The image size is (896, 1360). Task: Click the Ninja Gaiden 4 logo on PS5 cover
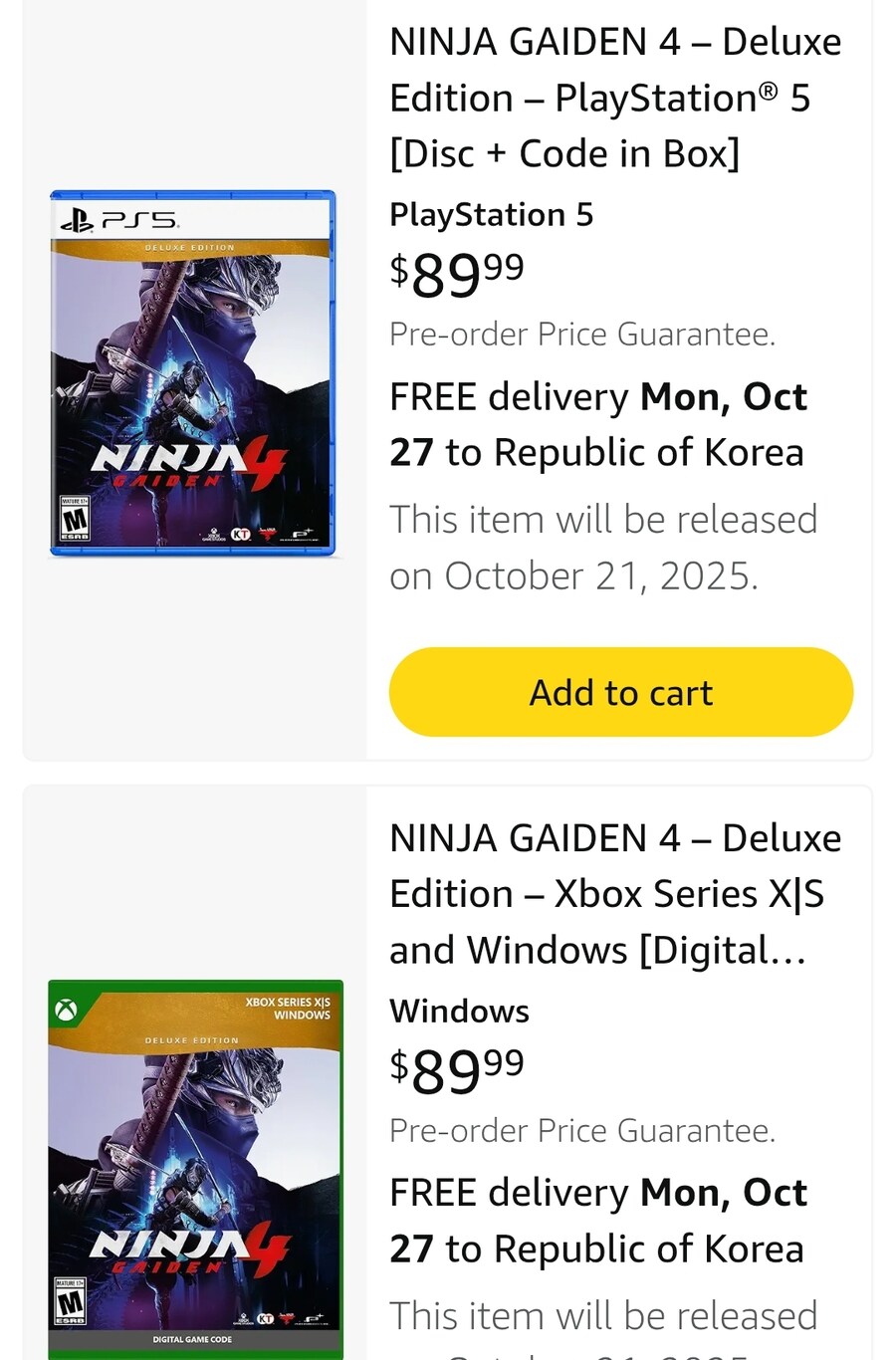(189, 465)
